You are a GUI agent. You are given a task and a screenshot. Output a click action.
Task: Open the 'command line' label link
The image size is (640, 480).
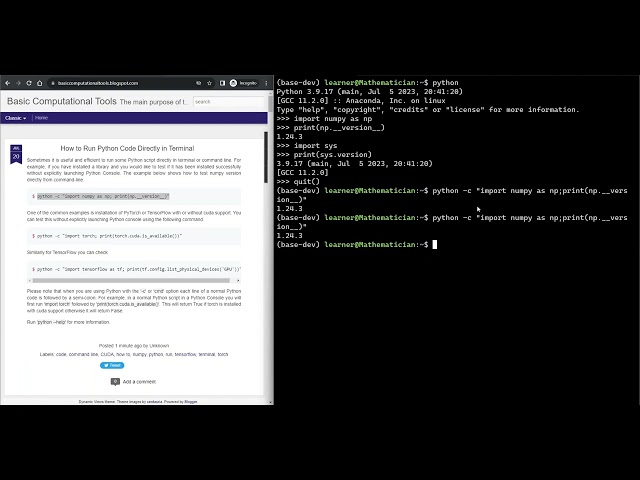click(83, 354)
